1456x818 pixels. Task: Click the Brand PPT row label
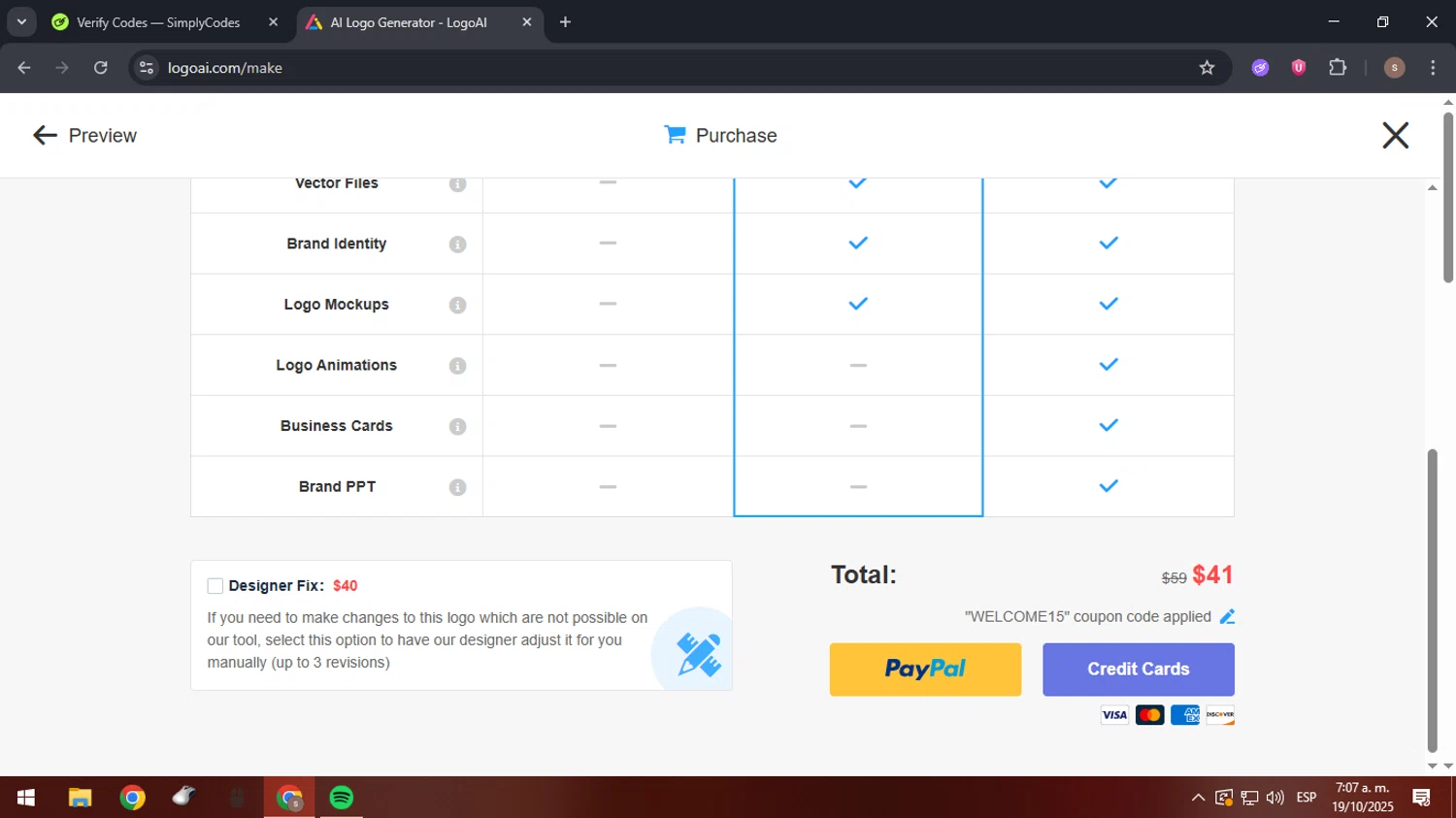pos(337,487)
